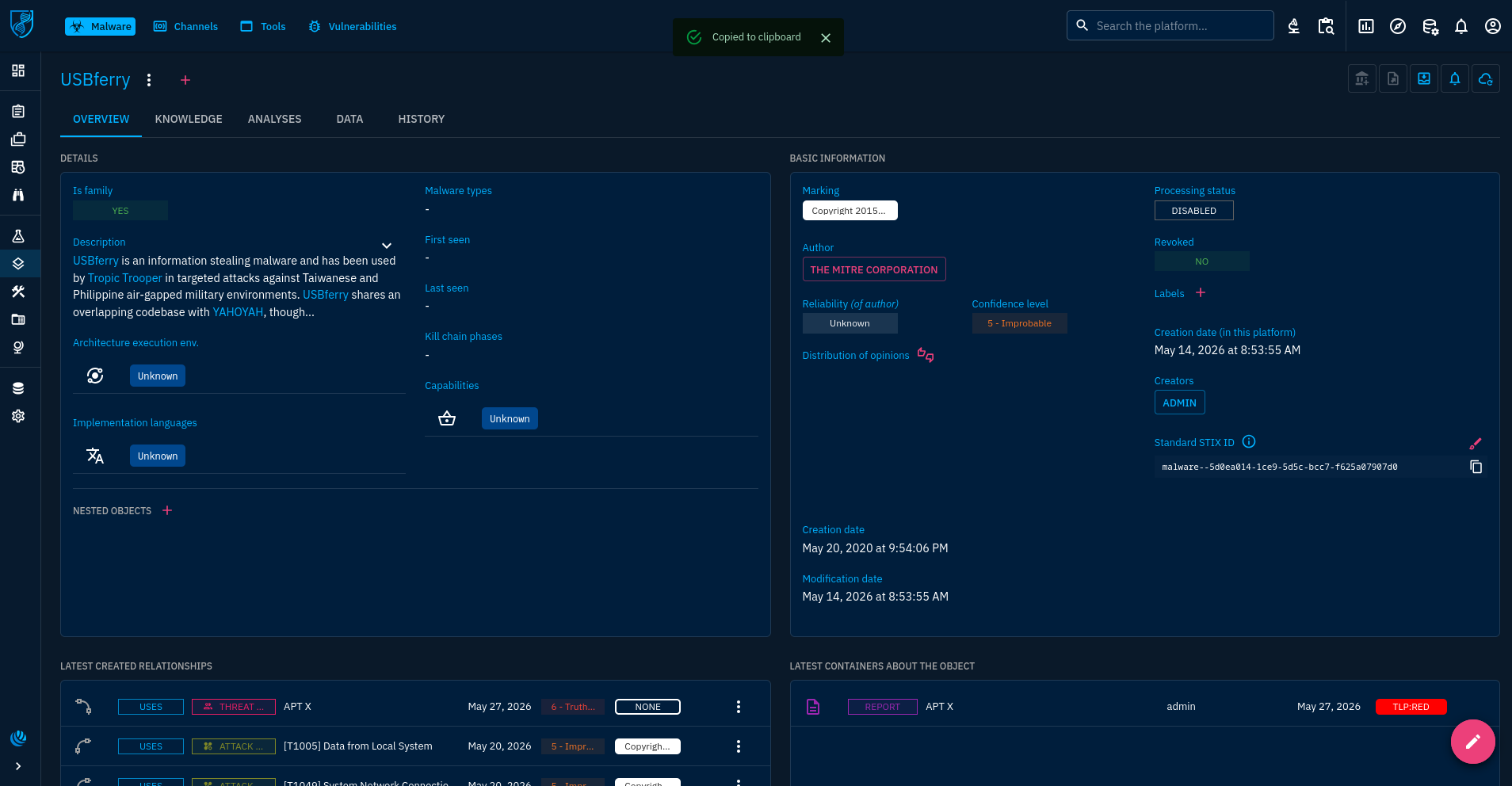Click the file export icon in header

pos(1393,78)
